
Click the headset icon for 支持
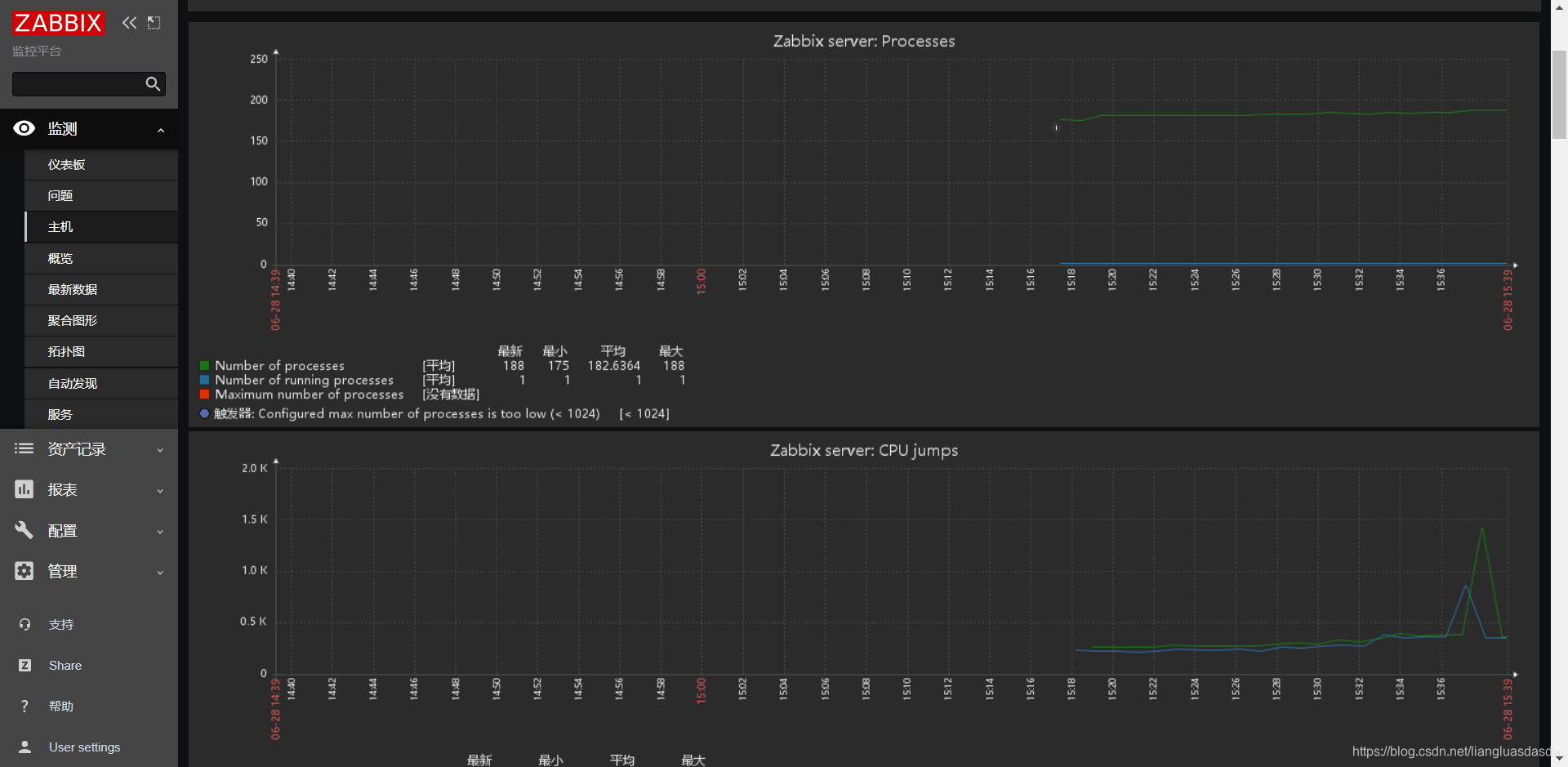[24, 625]
